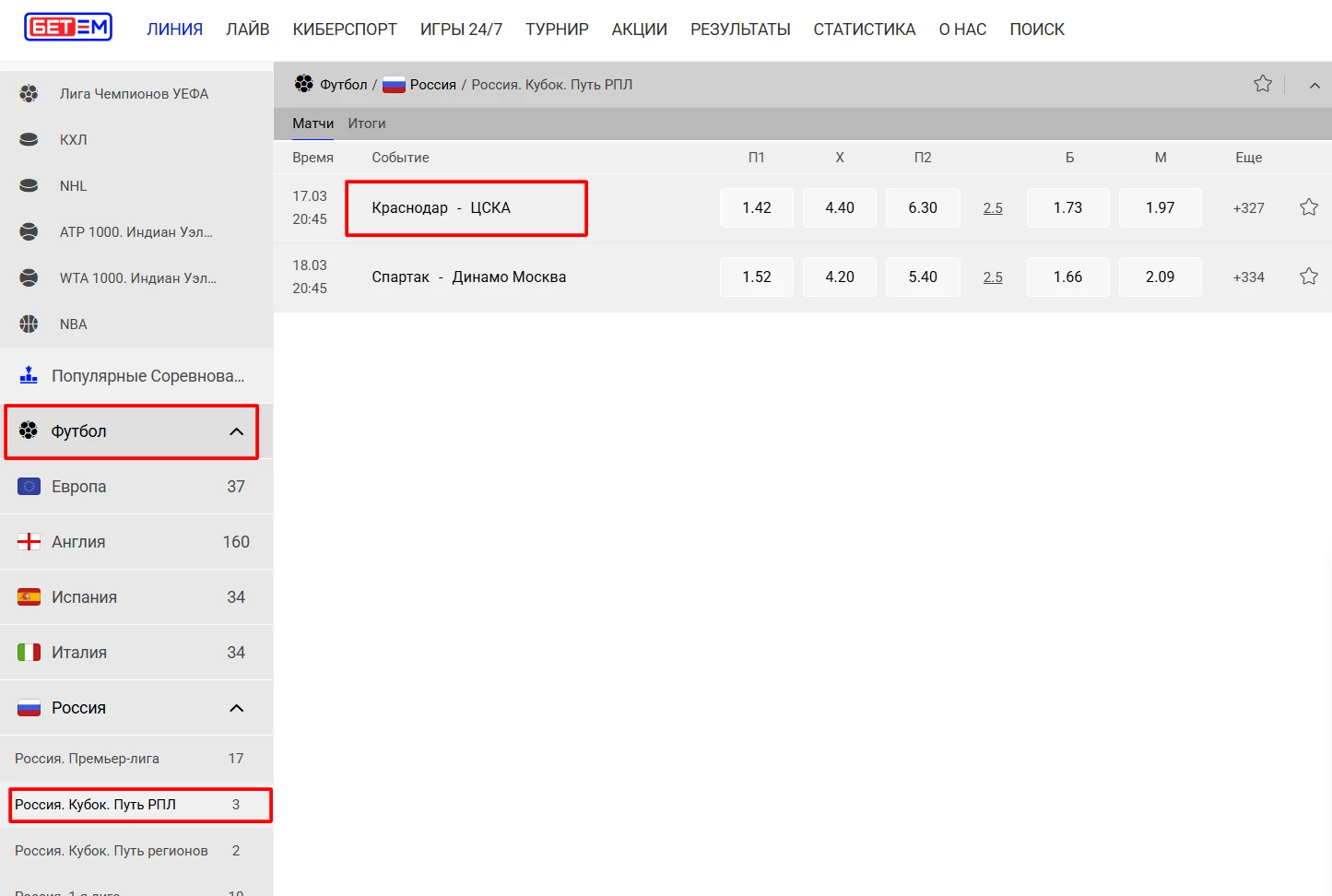Click the 2.5 total line for Краснодар - ЦСКА
The height and width of the screenshot is (896, 1332).
(993, 208)
